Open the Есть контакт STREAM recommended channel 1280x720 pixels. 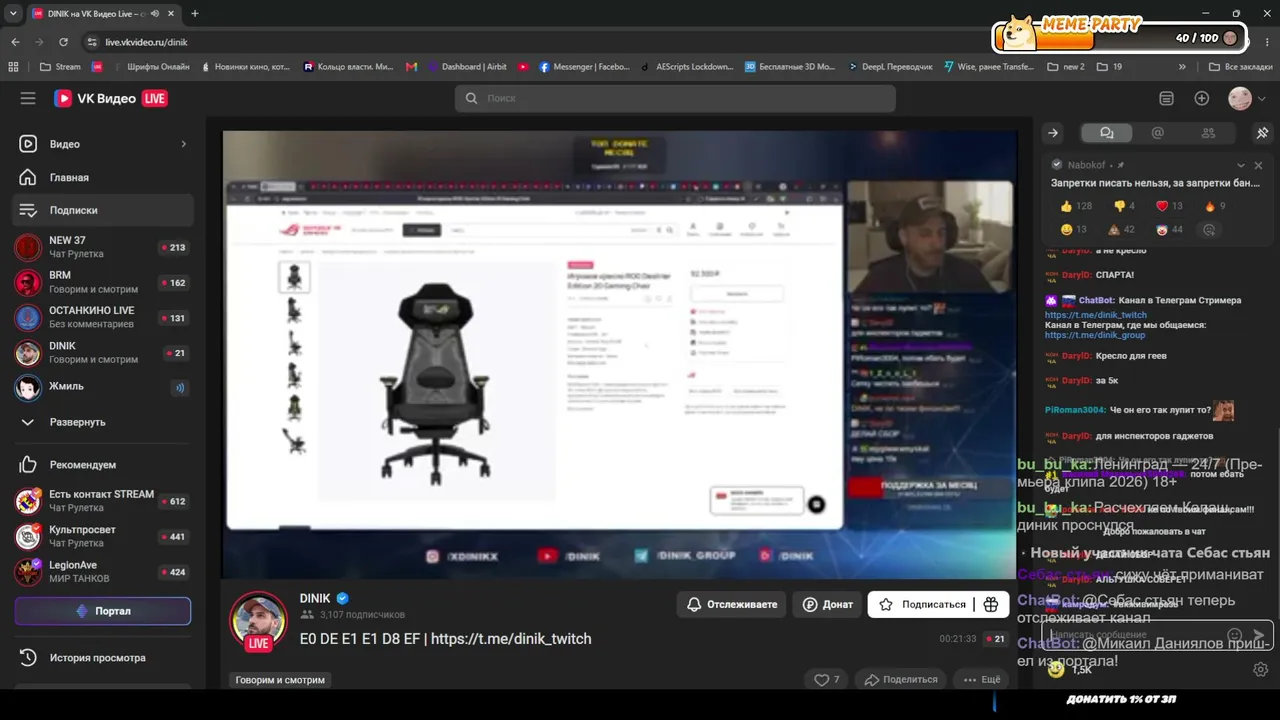click(x=103, y=501)
